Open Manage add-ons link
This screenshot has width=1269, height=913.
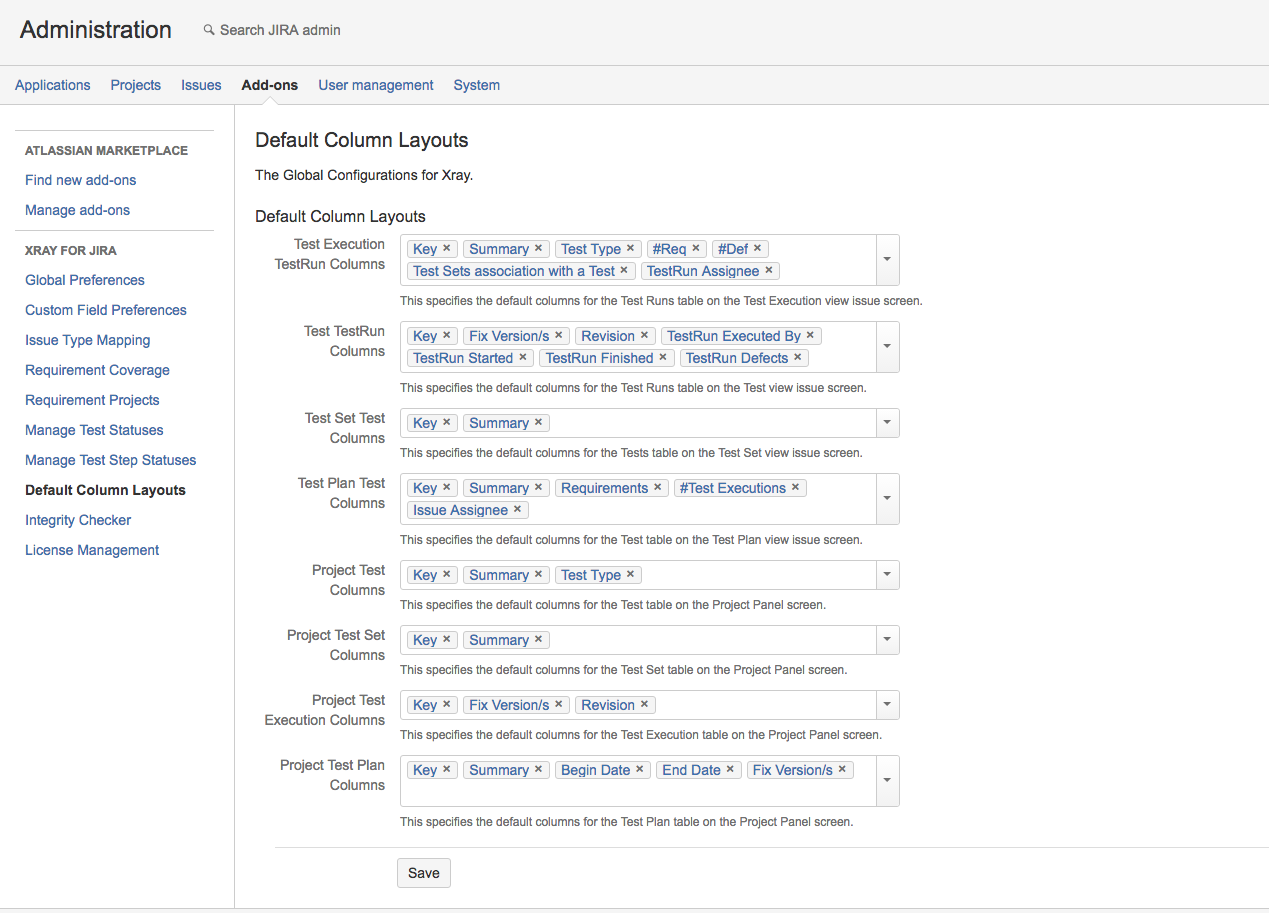coord(78,210)
